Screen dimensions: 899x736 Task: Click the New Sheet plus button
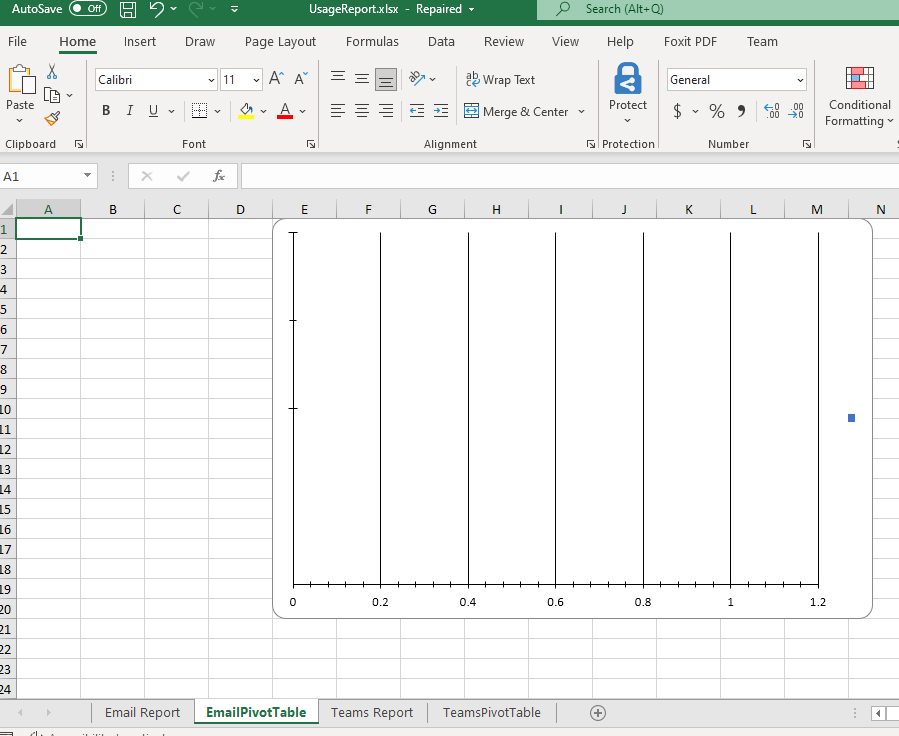(597, 712)
